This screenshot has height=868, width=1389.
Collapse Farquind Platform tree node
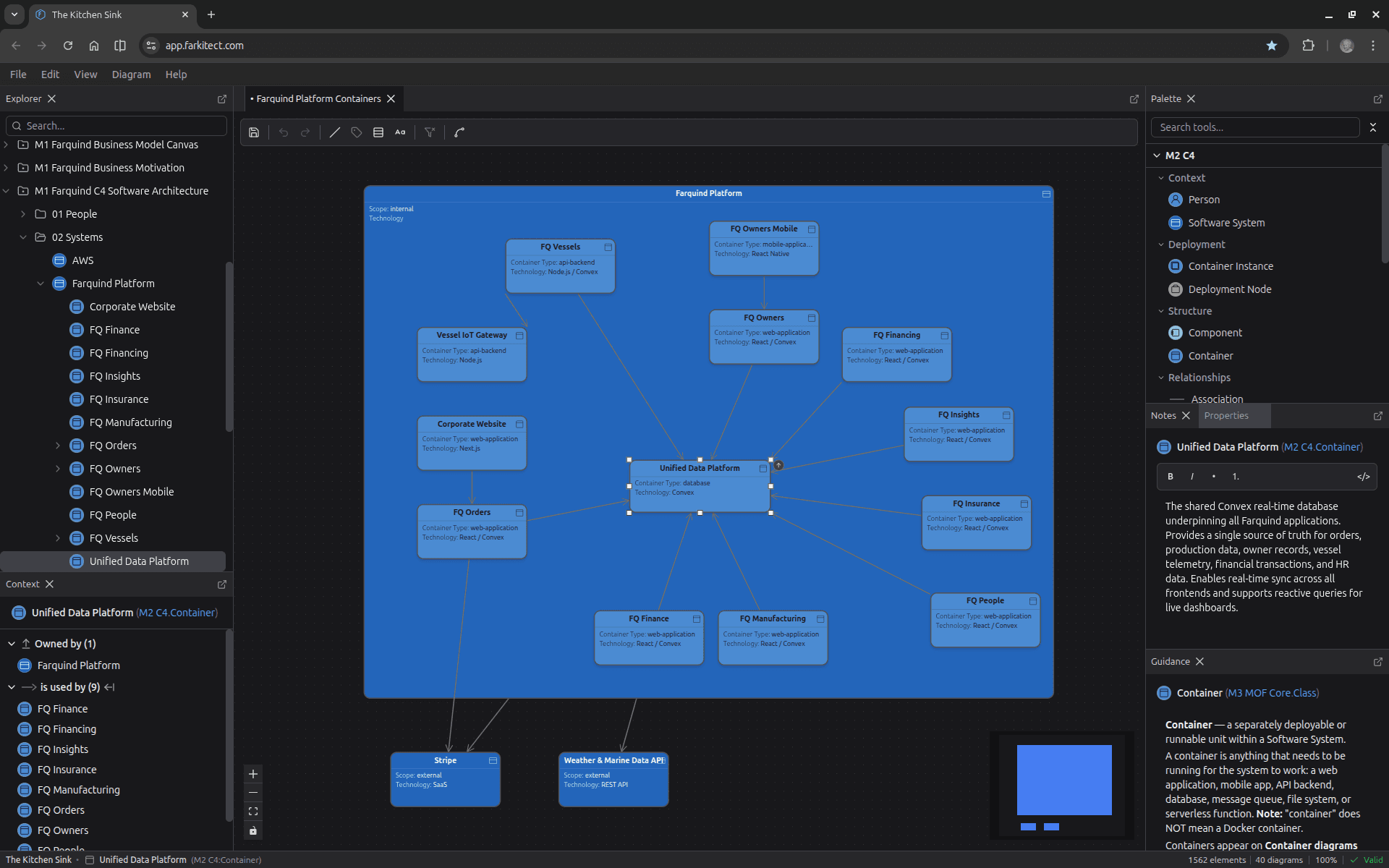pos(41,284)
